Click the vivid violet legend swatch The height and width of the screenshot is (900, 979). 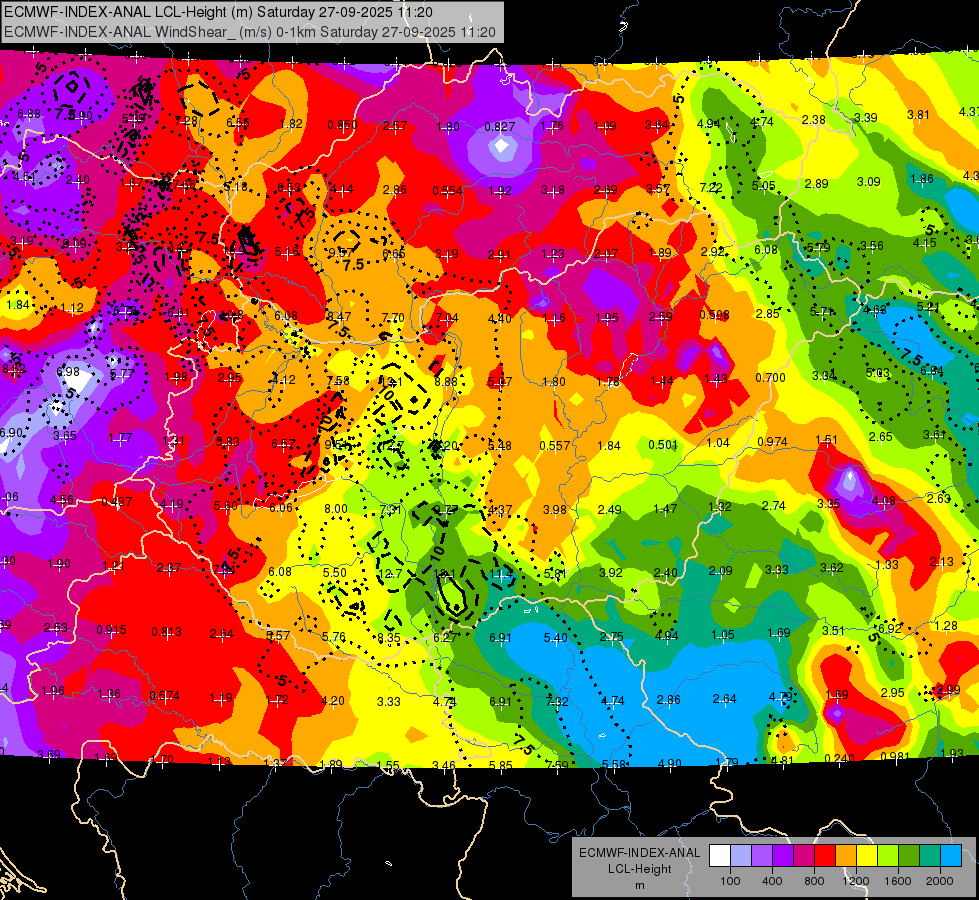click(x=783, y=856)
